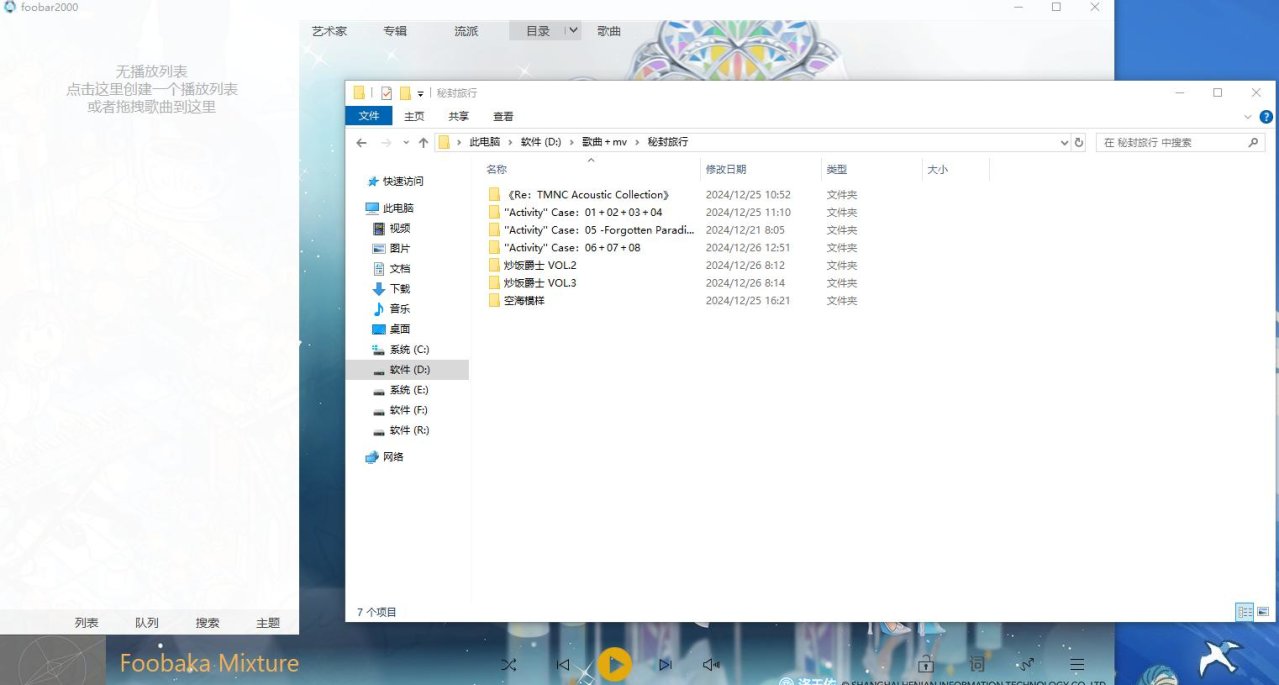1279x685 pixels.
Task: Open the recent locations dropdown arrow
Action: tap(405, 143)
